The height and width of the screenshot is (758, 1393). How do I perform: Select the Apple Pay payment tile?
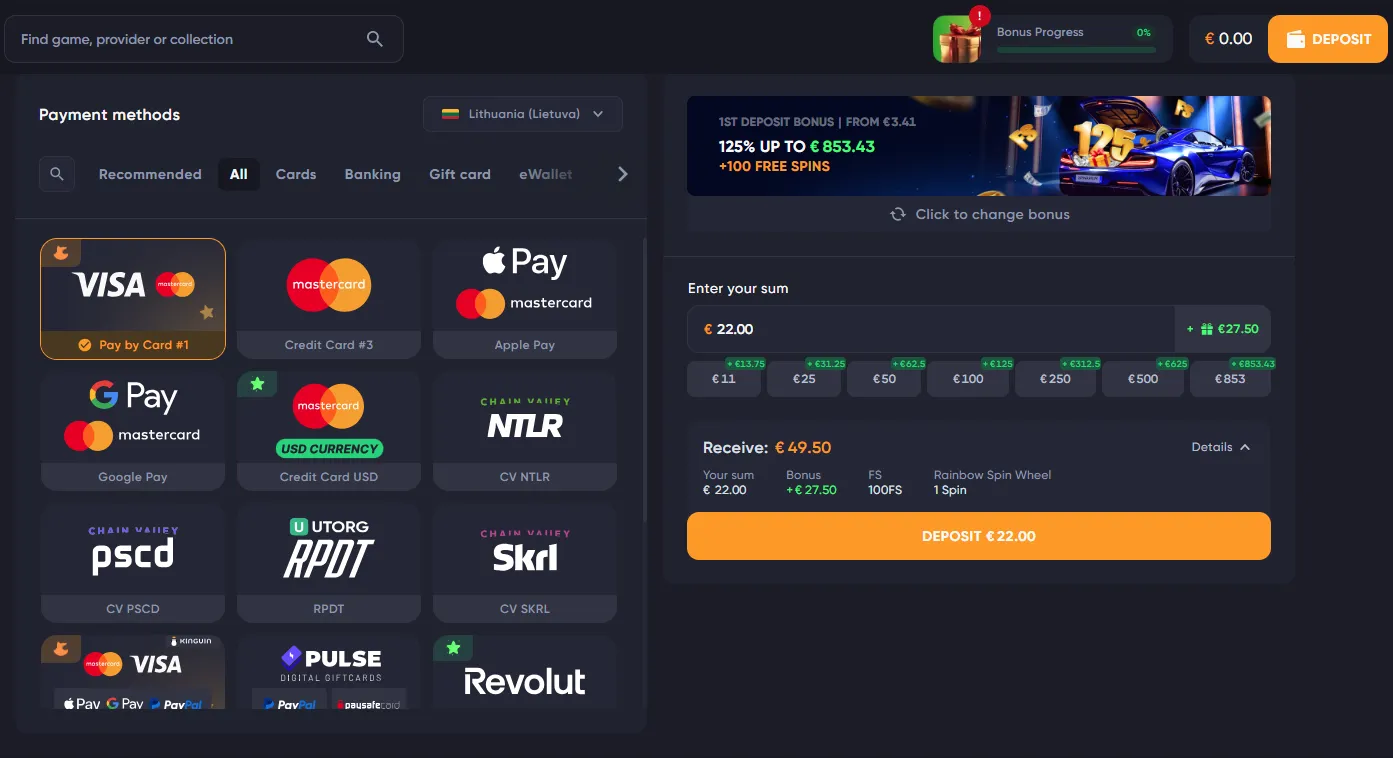(525, 298)
